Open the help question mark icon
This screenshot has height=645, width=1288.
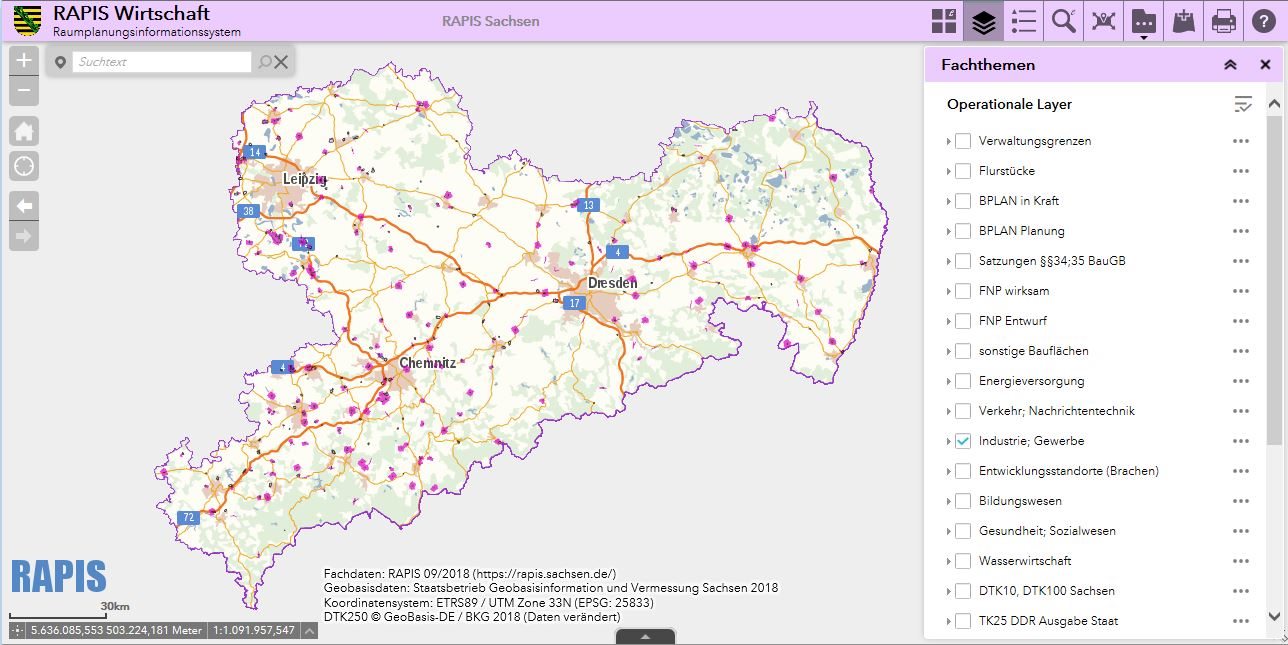point(1264,21)
